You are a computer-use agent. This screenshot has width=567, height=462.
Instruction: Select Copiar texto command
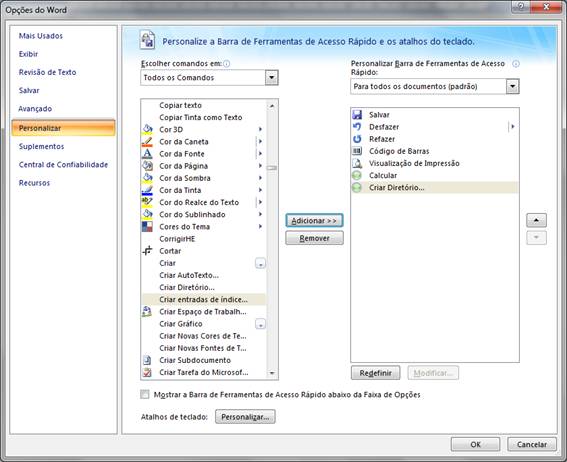(204, 105)
